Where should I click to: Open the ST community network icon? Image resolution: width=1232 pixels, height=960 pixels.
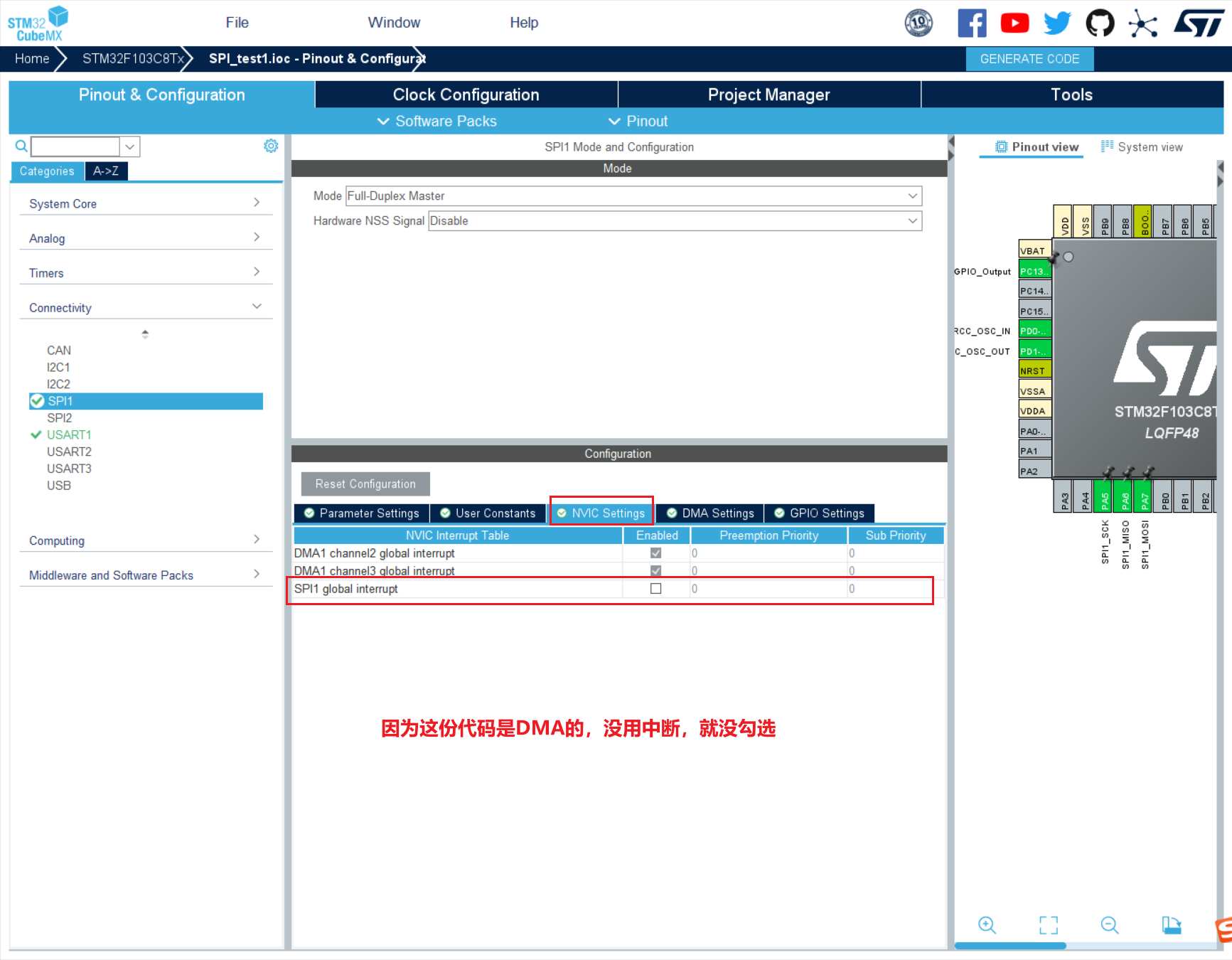1142,23
